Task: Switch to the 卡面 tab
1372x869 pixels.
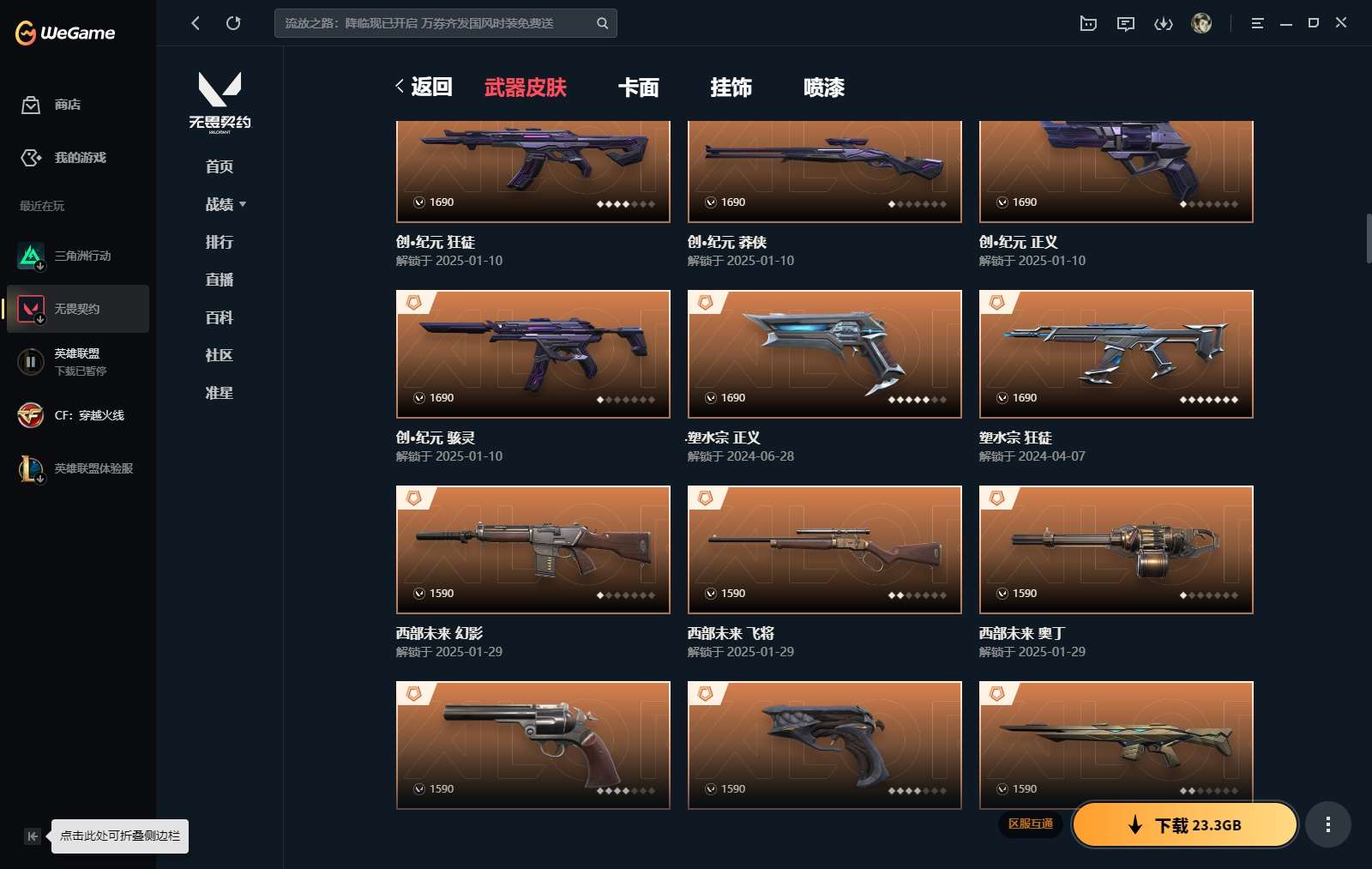Action: tap(639, 88)
